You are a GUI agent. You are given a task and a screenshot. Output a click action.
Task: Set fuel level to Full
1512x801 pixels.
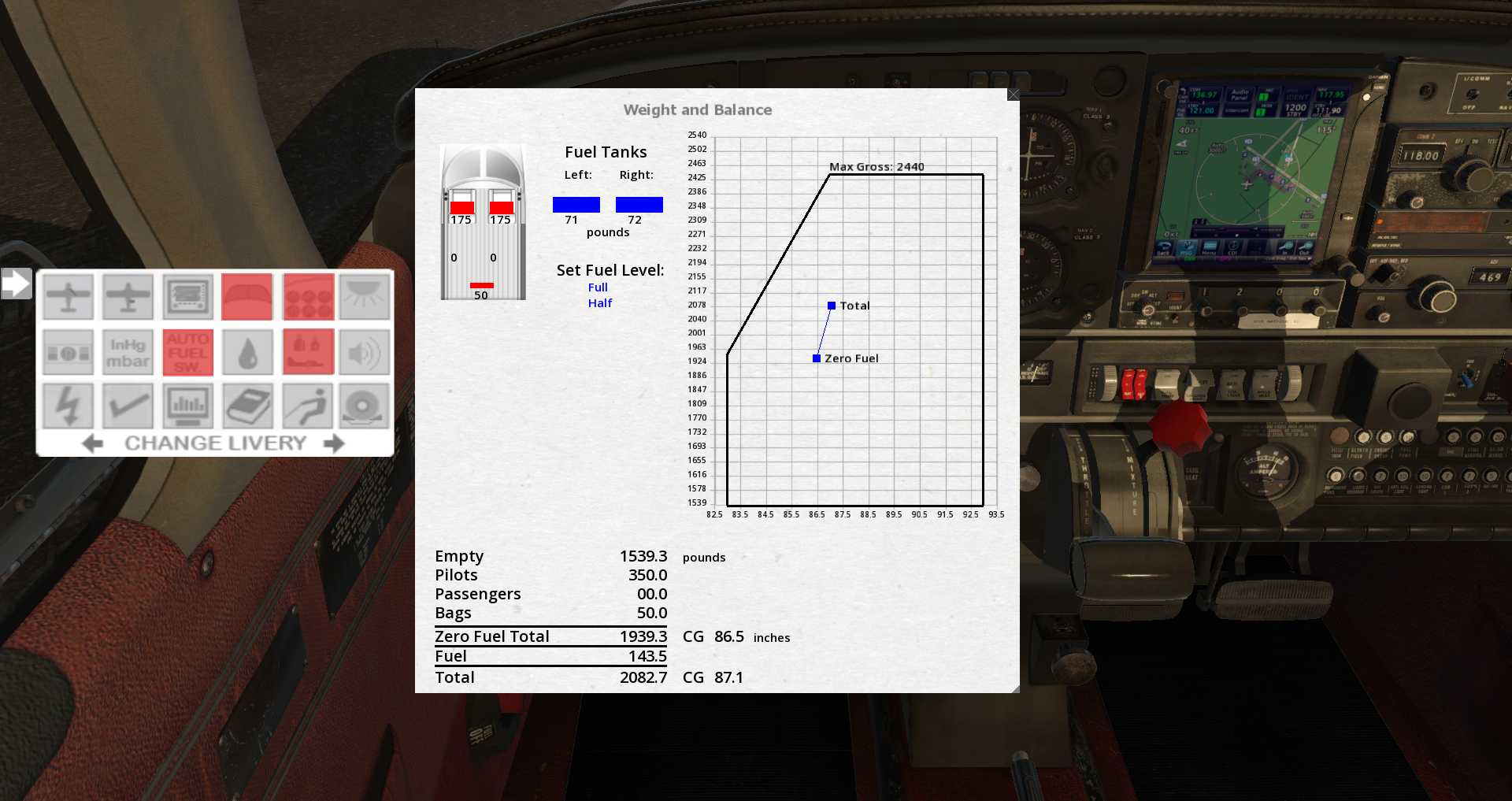point(598,287)
